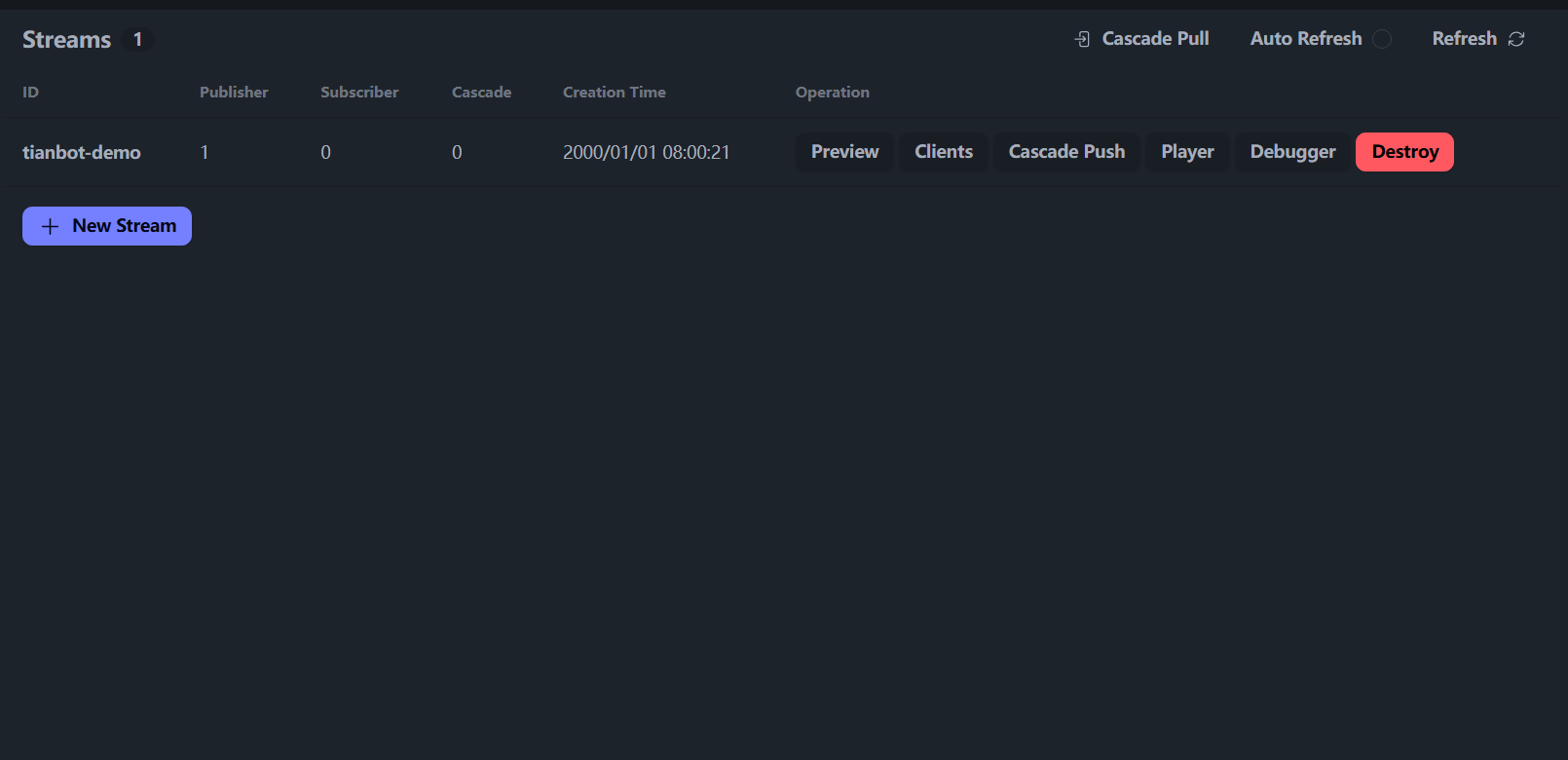
Task: Open Preview for the tianbot-demo stream
Action: (x=844, y=152)
